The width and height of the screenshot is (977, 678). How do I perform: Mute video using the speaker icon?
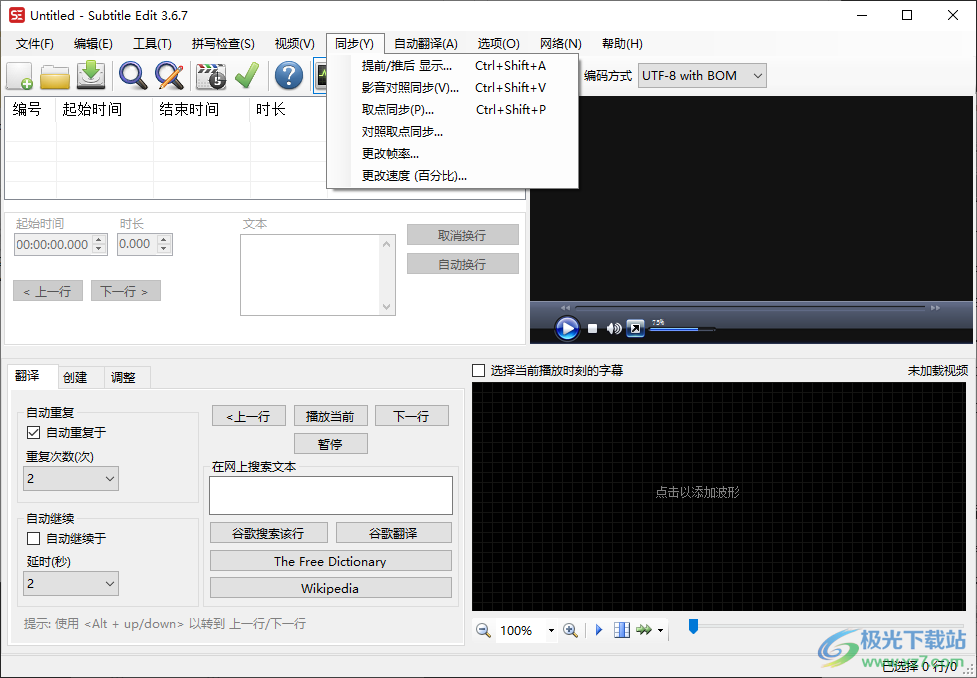click(x=614, y=328)
